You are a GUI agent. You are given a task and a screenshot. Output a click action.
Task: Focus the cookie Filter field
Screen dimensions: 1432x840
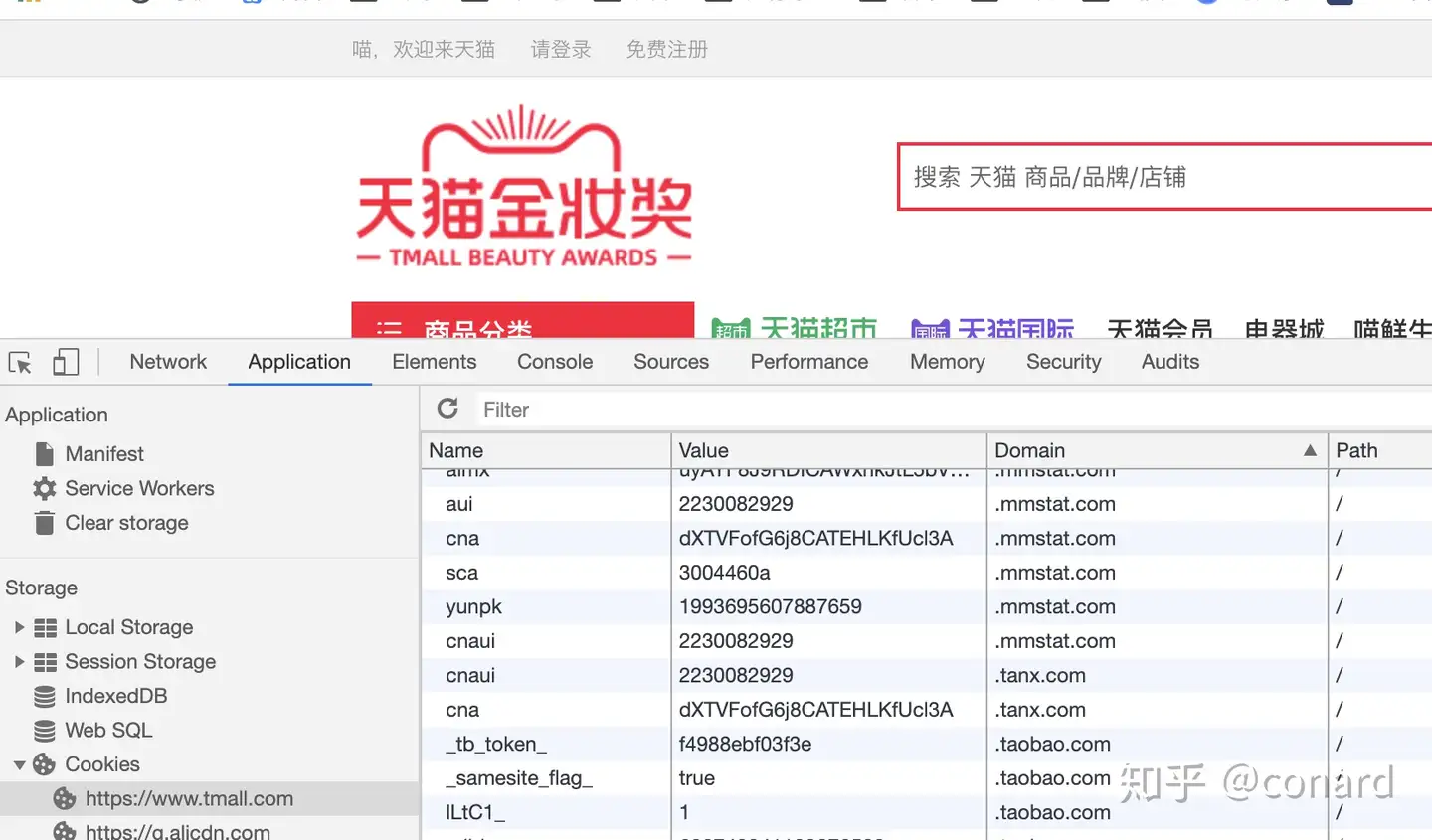pos(955,410)
